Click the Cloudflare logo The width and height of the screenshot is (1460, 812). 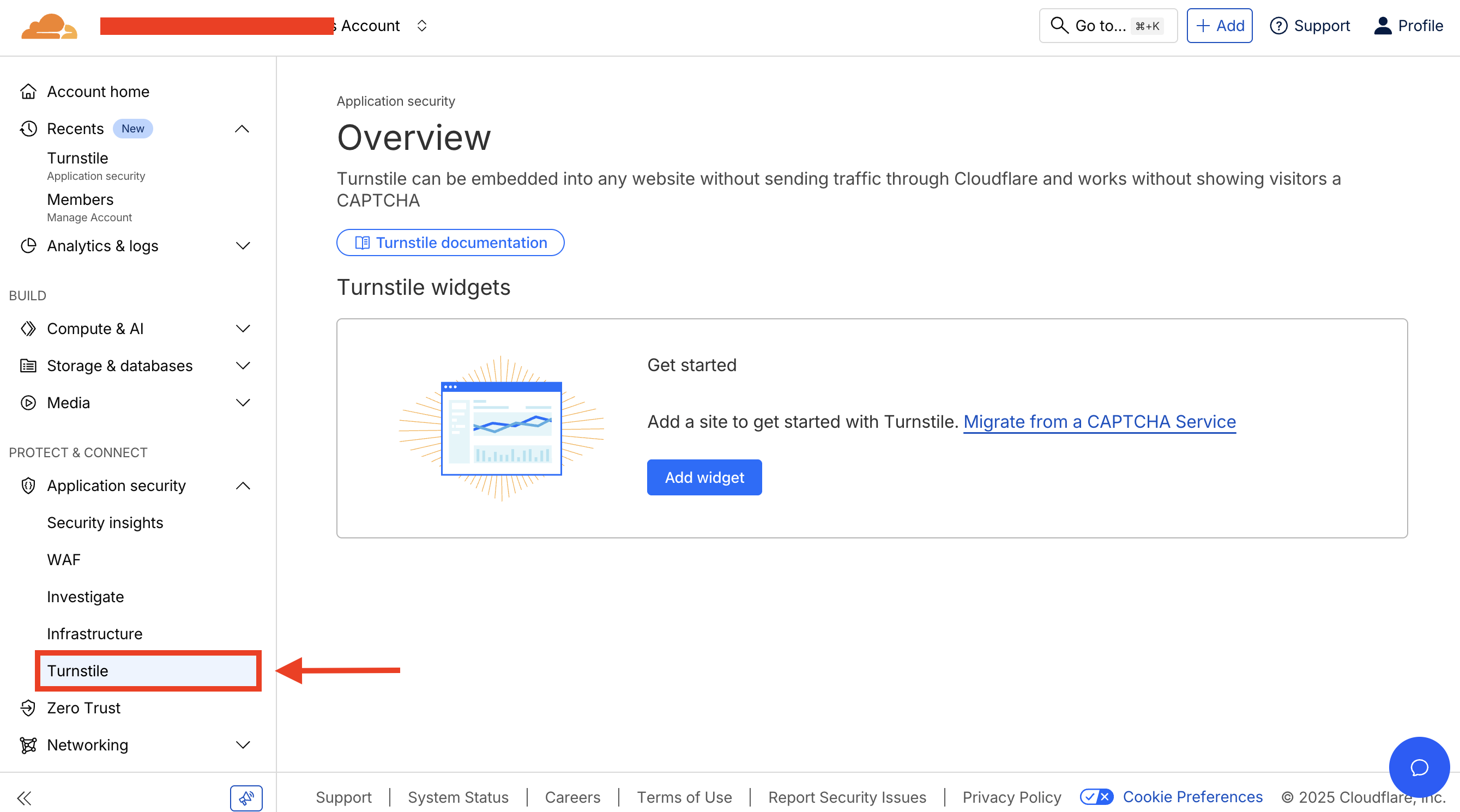coord(49,25)
